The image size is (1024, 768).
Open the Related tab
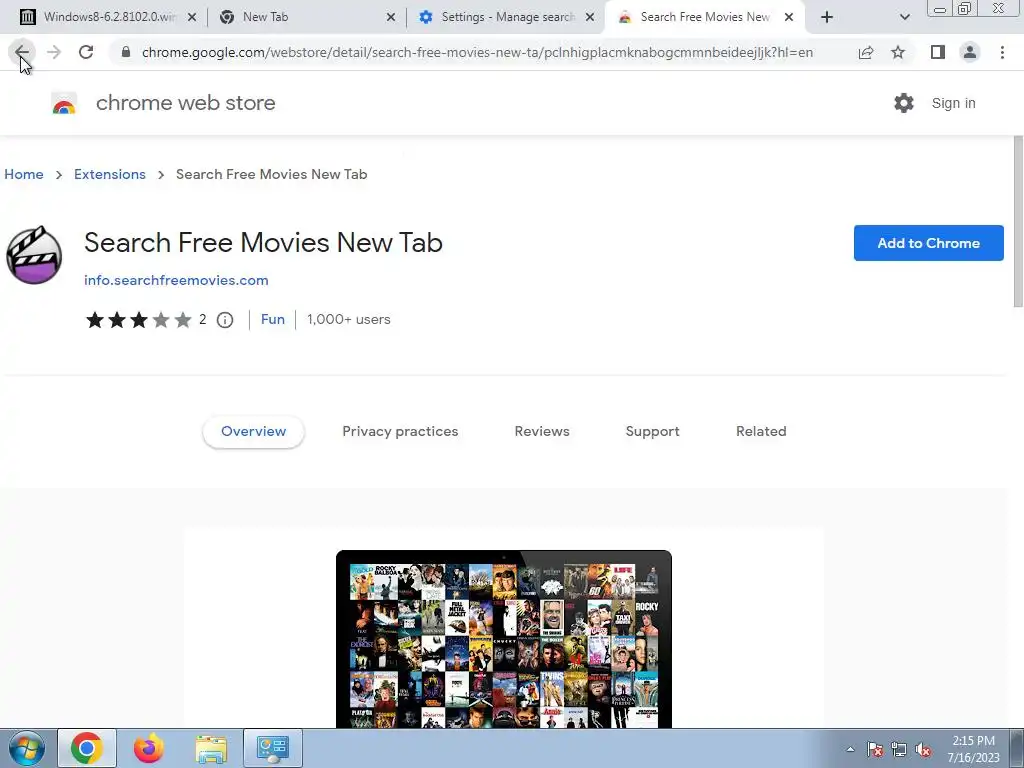tap(761, 431)
